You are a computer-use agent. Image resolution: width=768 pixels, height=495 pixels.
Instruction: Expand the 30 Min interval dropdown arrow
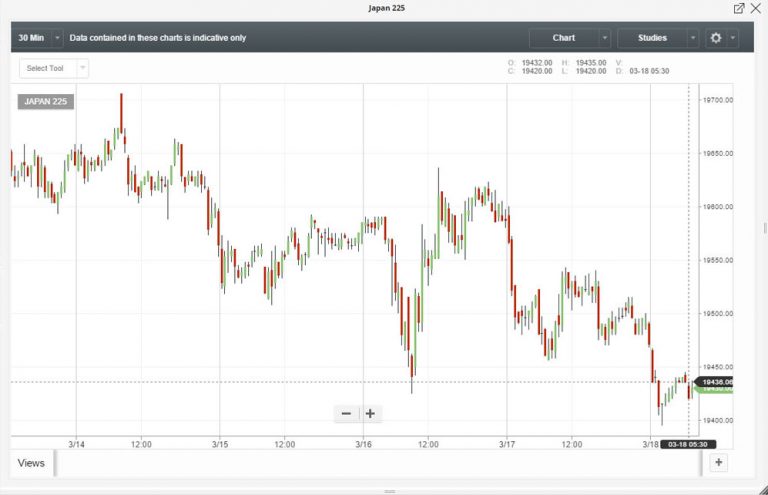coord(57,38)
